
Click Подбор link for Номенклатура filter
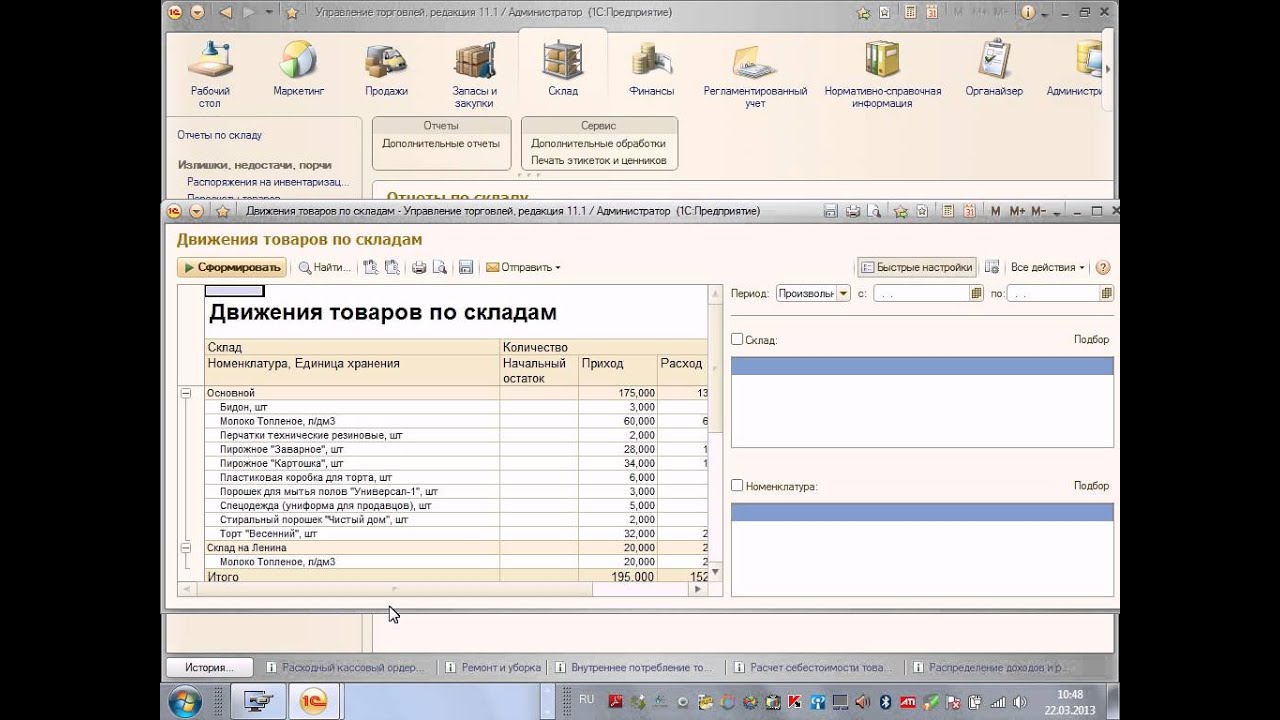(x=1091, y=485)
